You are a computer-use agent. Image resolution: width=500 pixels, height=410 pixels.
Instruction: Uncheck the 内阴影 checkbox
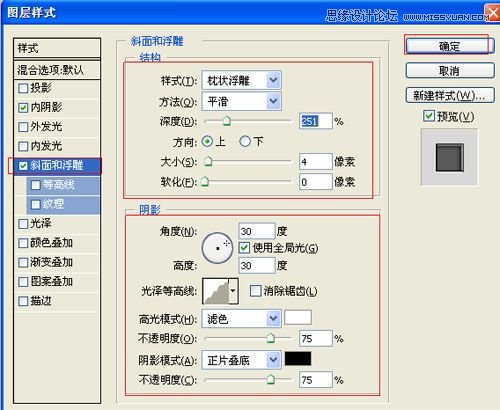tap(23, 108)
